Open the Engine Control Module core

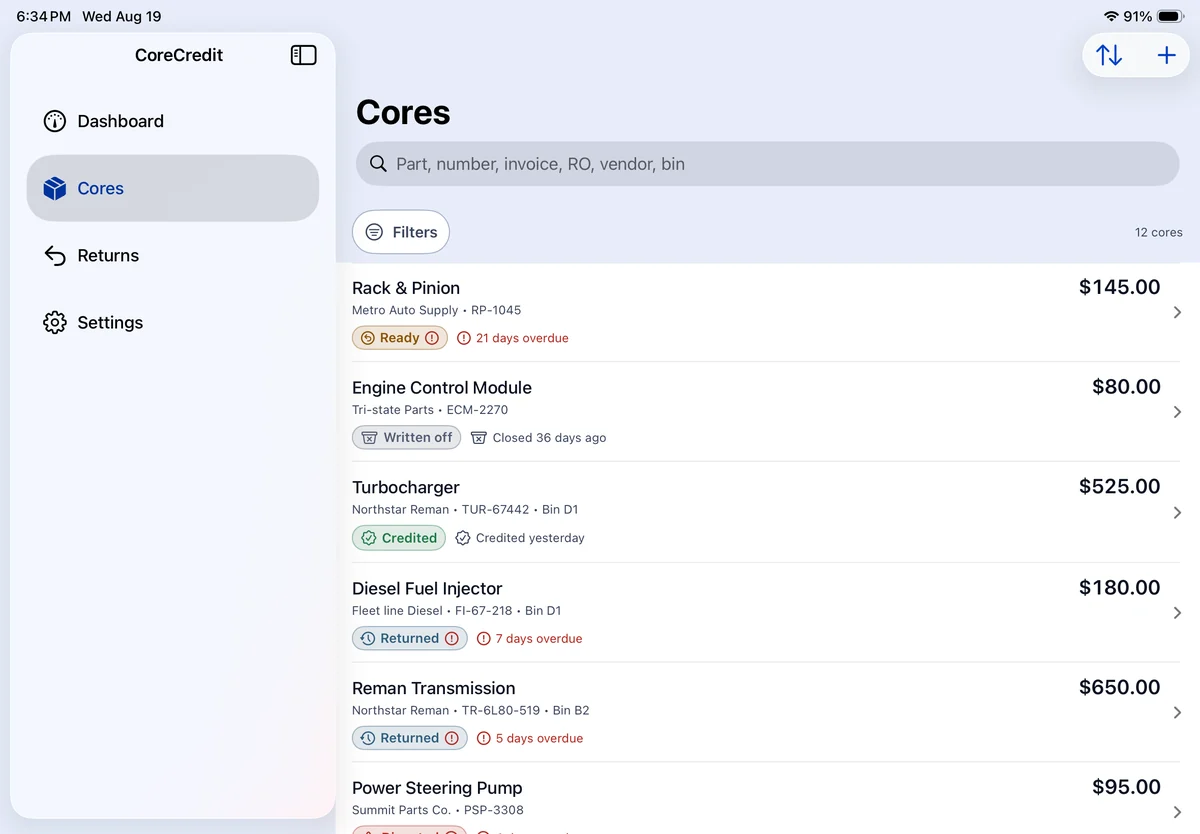coord(768,412)
